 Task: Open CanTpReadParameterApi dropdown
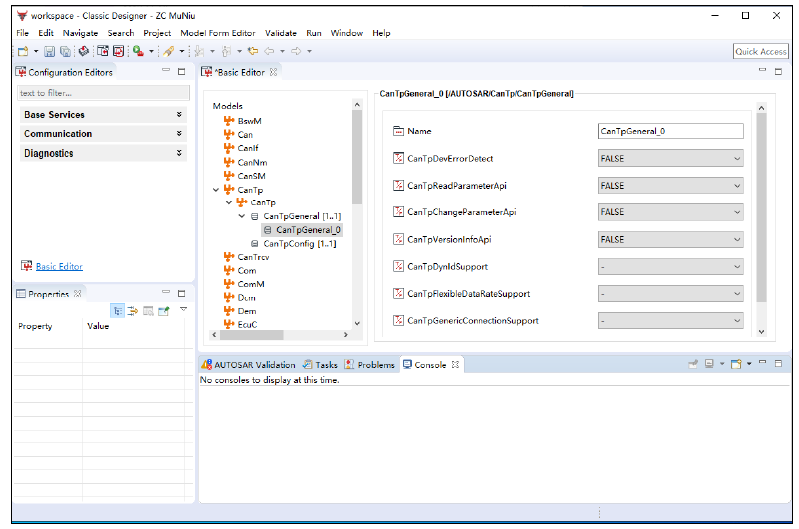pyautogui.click(x=737, y=186)
